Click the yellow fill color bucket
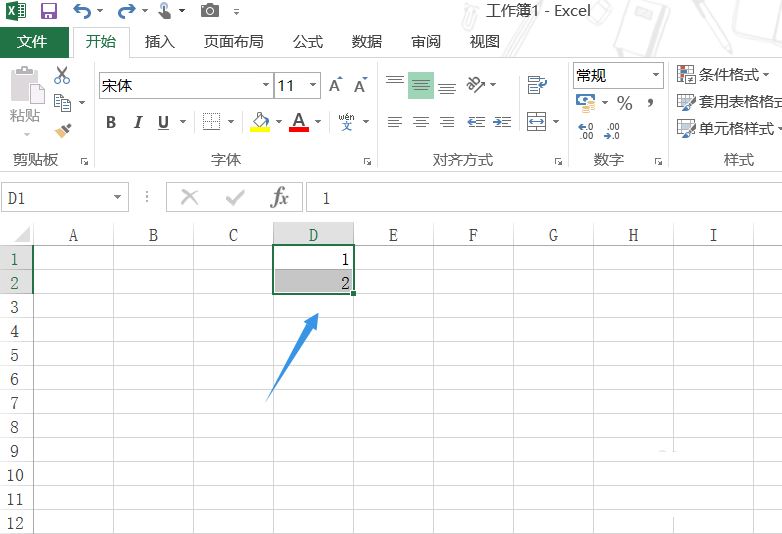The image size is (782, 534). click(x=260, y=122)
